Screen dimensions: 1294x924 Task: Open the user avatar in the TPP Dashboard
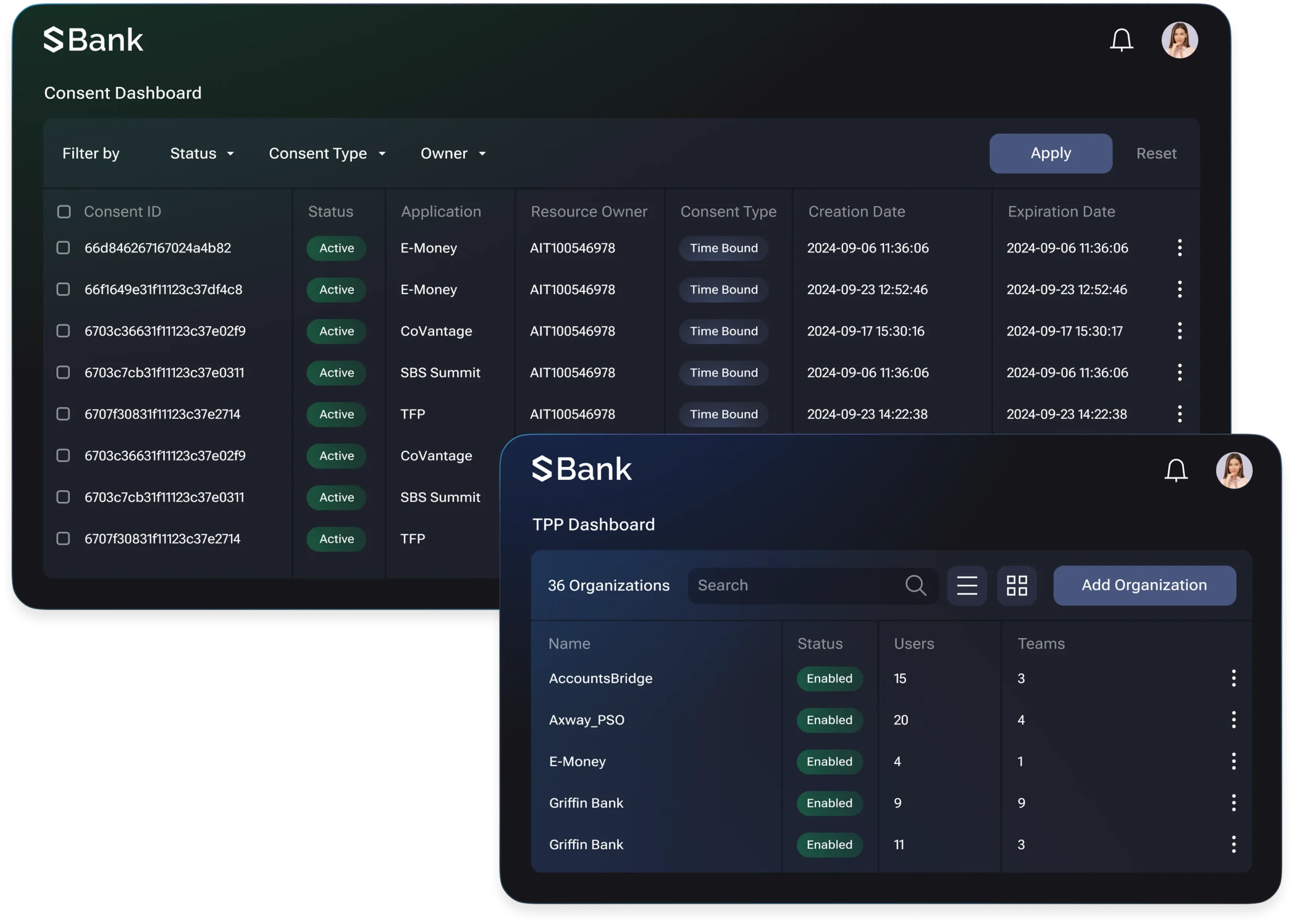[1234, 471]
